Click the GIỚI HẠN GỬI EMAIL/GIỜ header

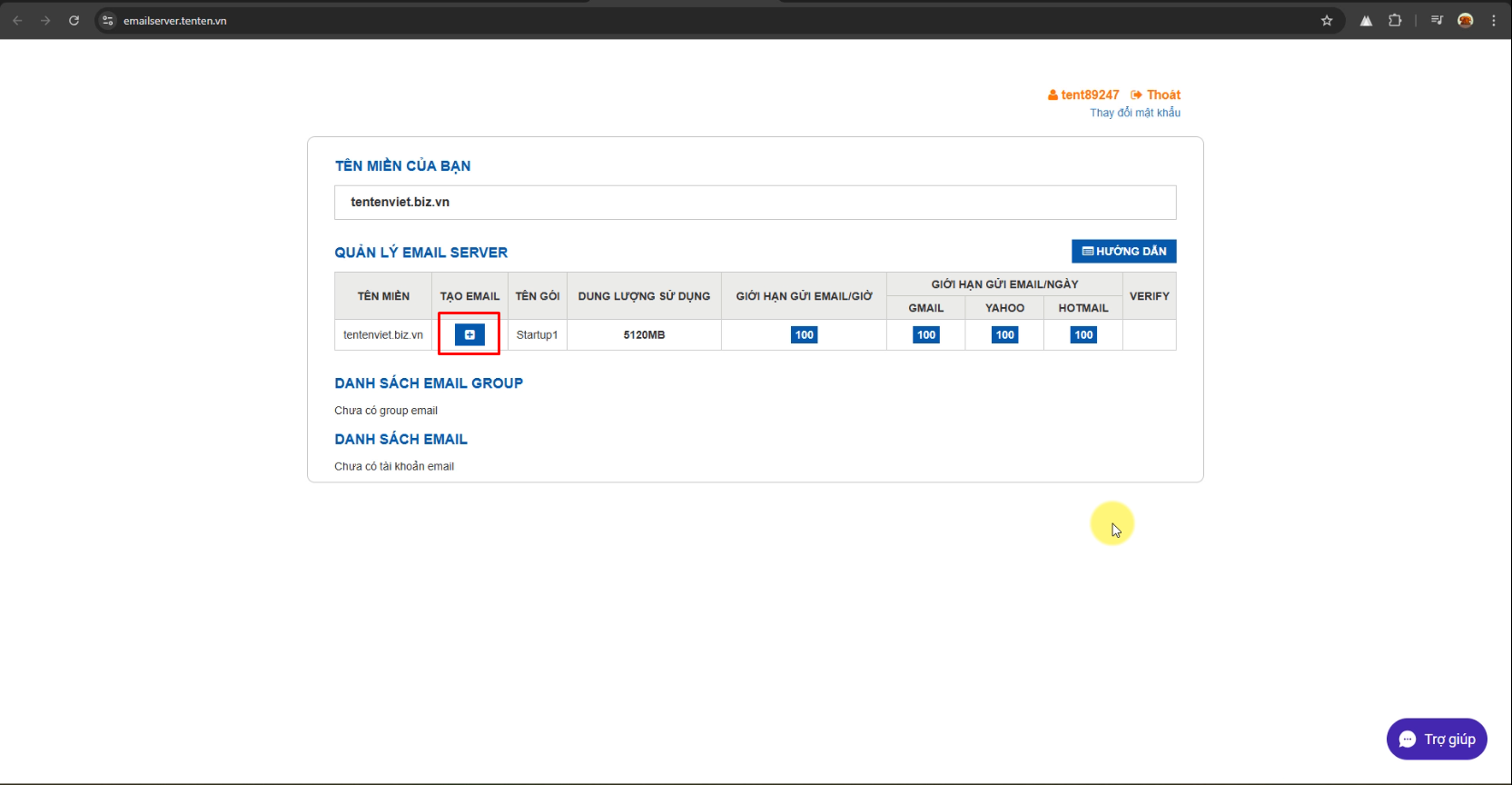pyautogui.click(x=805, y=296)
